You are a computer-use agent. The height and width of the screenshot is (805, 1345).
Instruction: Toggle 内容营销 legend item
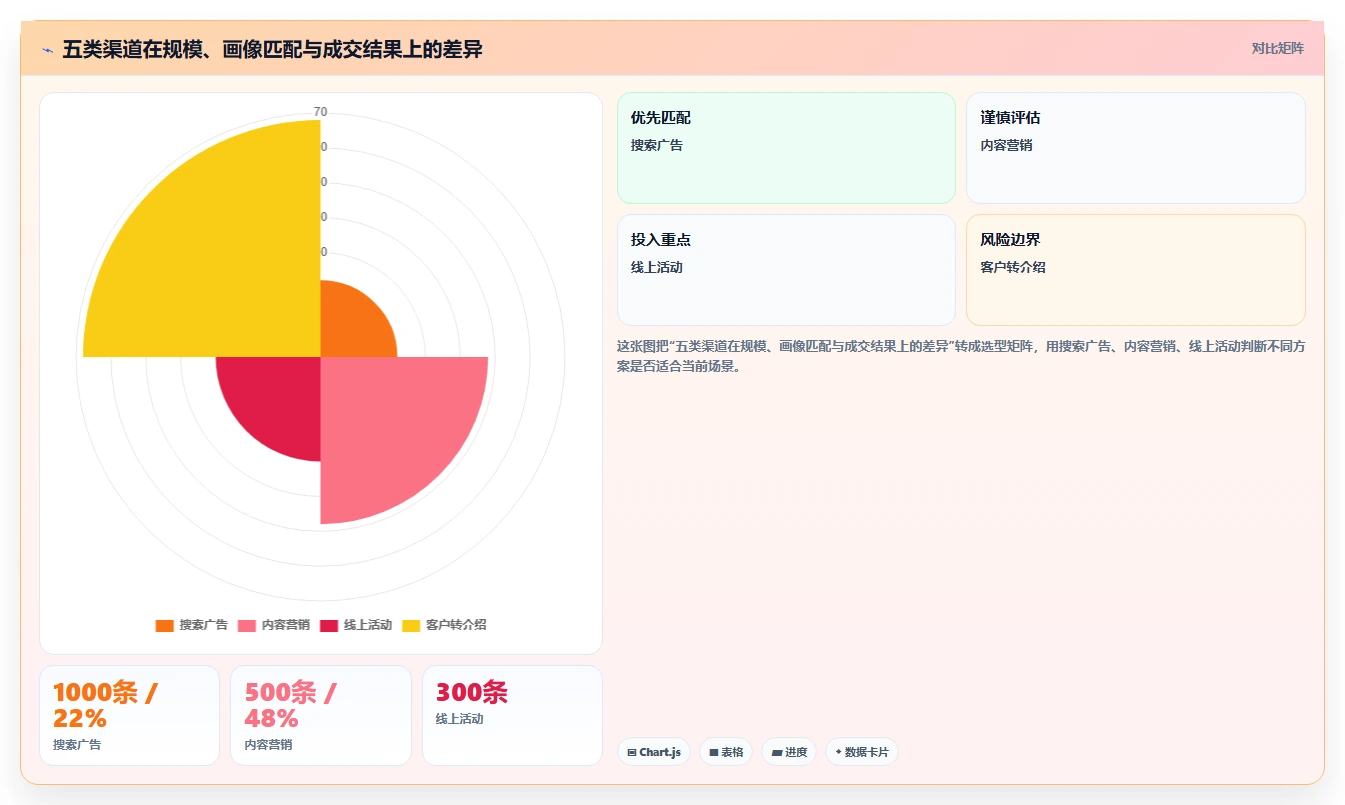pyautogui.click(x=274, y=625)
